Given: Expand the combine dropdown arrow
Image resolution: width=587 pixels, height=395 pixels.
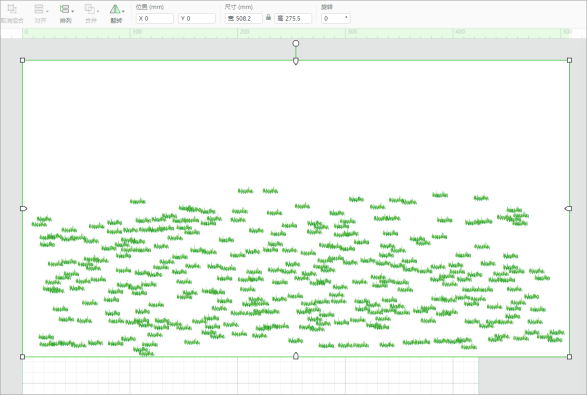Looking at the screenshot, I should tap(98, 11).
